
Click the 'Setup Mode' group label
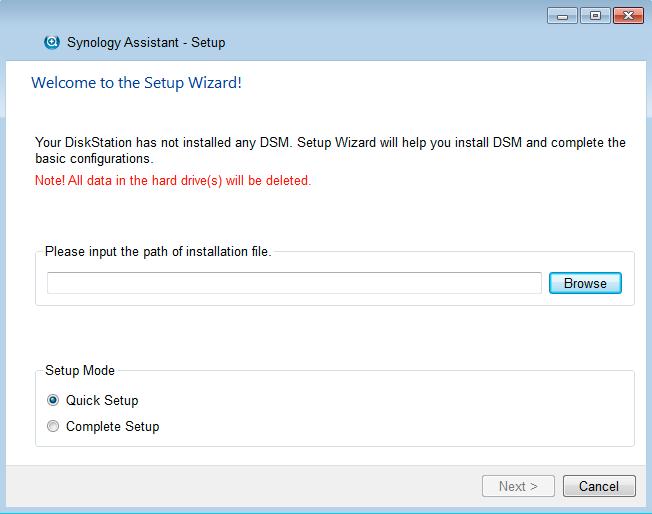[x=80, y=370]
